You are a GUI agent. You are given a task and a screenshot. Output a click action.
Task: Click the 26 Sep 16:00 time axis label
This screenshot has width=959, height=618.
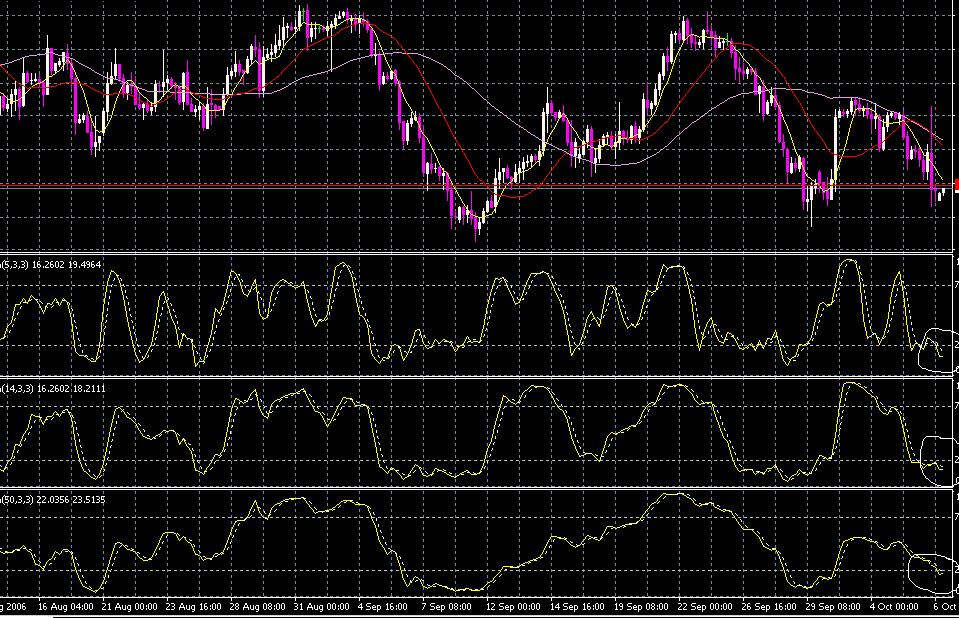point(769,607)
